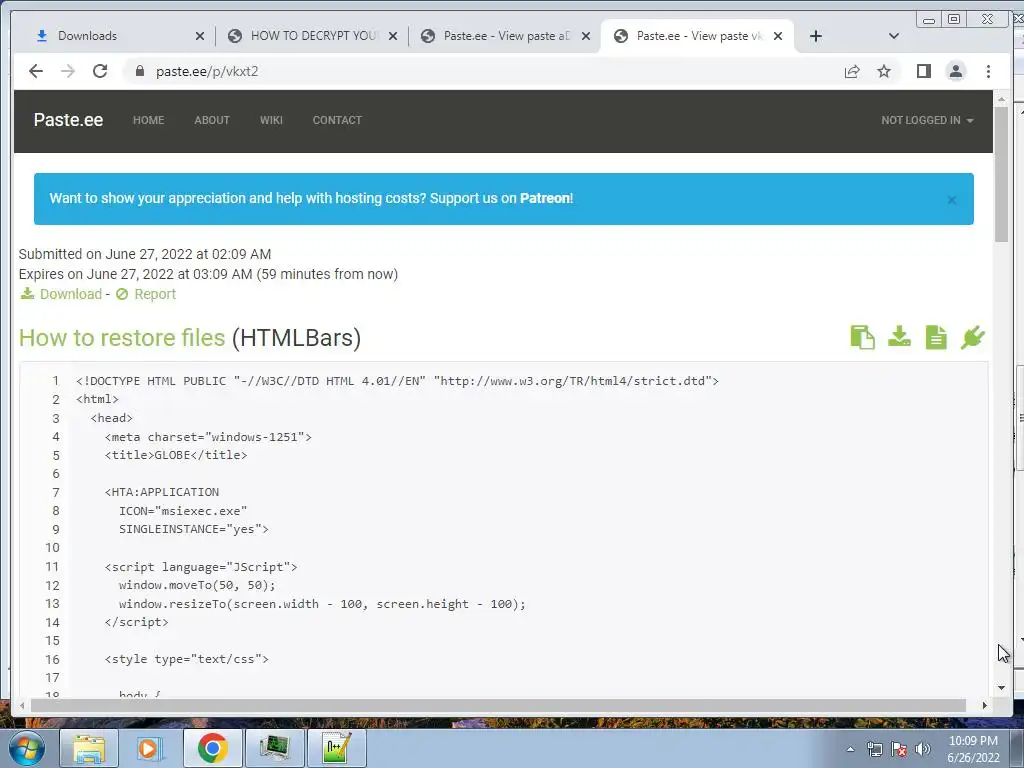
Task: Copy paste contents with the clipboard icon
Action: [x=863, y=338]
